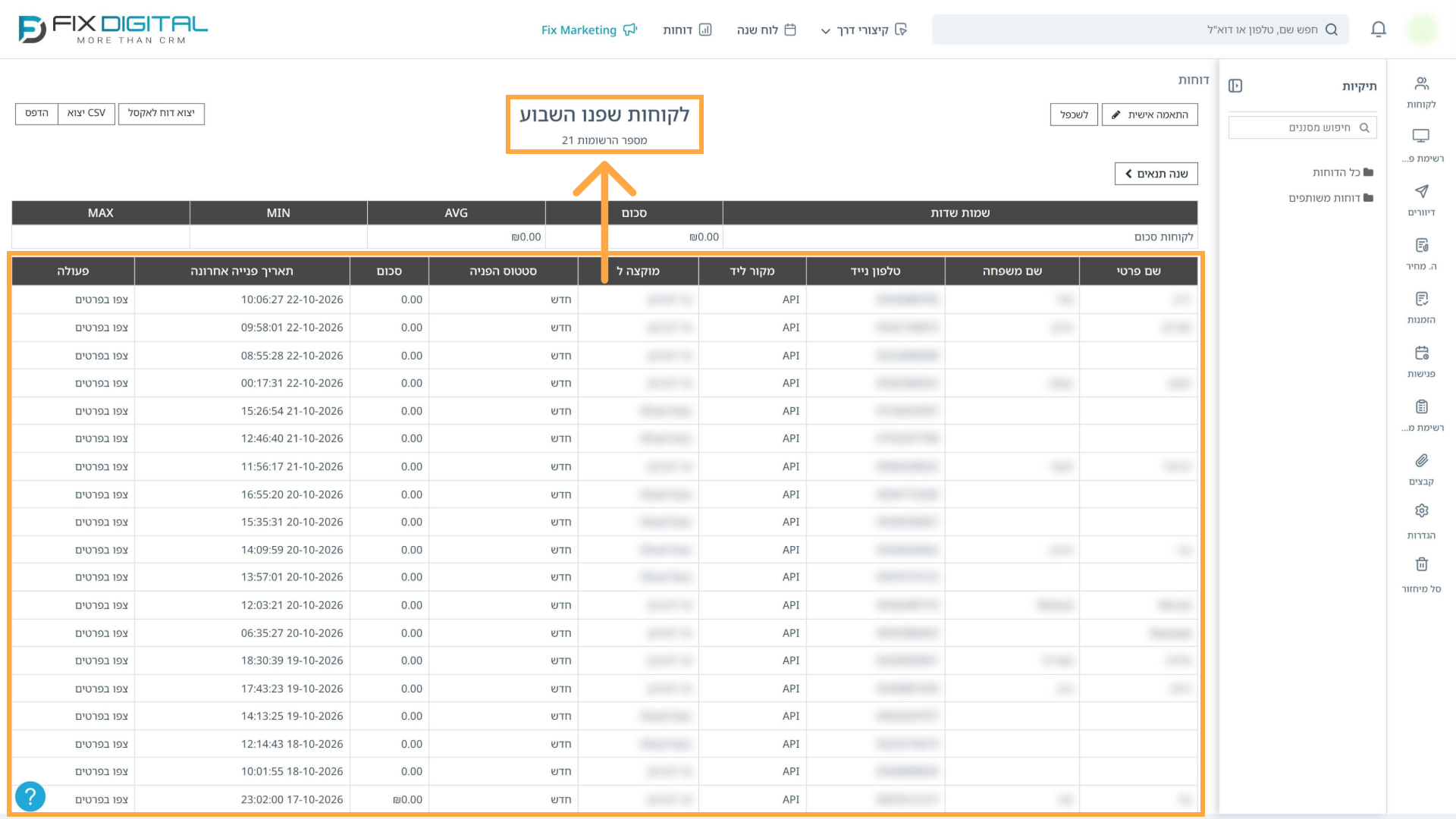Focus the חיפוש מסננים filter search field
Image resolution: width=1456 pixels, height=819 pixels.
1303,127
